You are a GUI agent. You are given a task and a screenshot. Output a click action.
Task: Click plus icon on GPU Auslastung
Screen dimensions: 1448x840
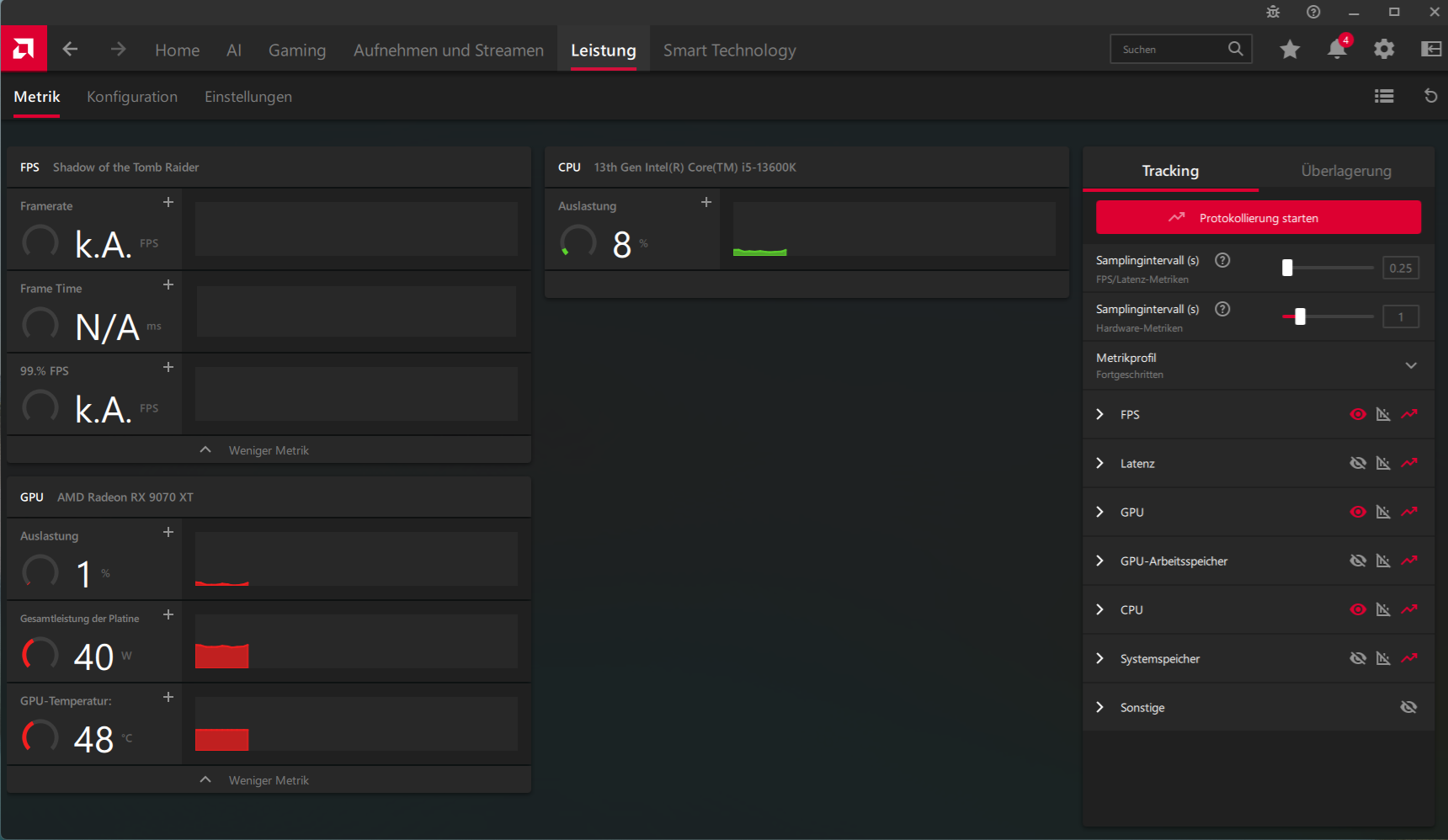[x=168, y=532]
